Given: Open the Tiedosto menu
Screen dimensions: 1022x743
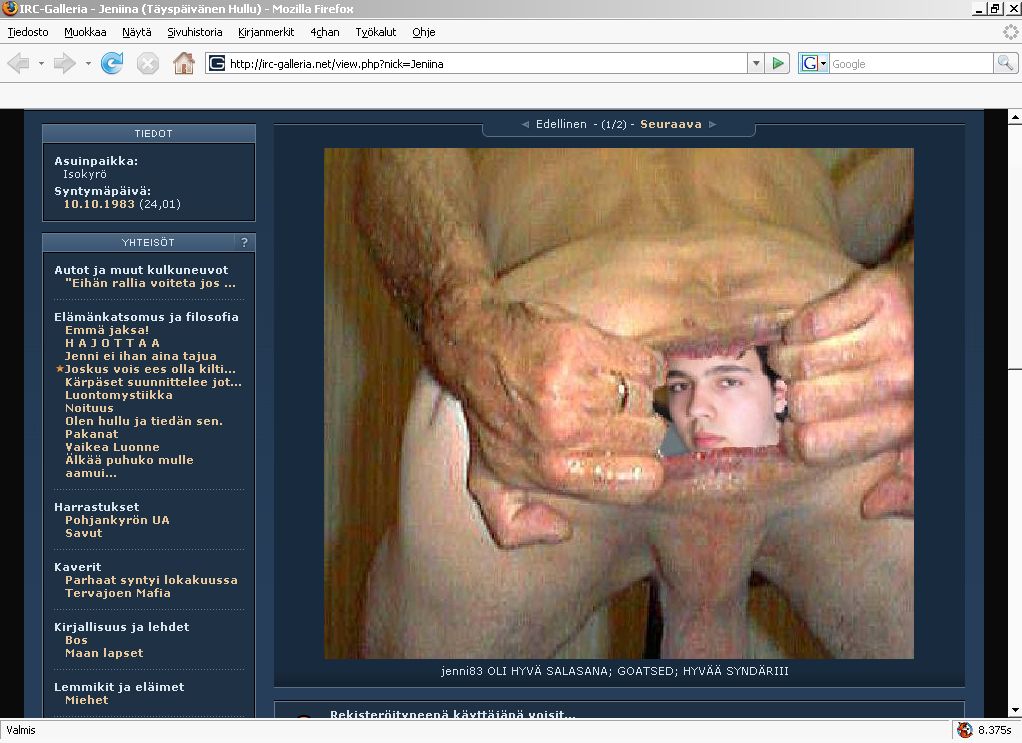Looking at the screenshot, I should pyautogui.click(x=28, y=32).
